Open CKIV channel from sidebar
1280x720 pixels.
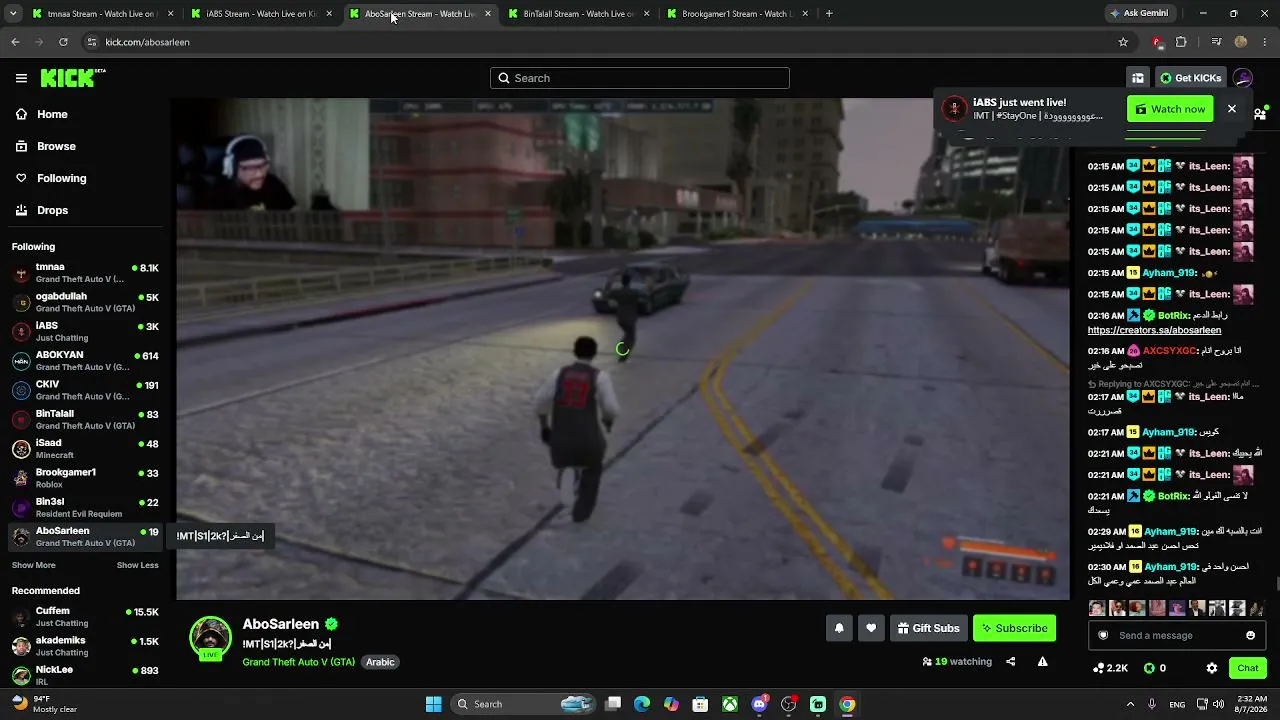(85, 390)
